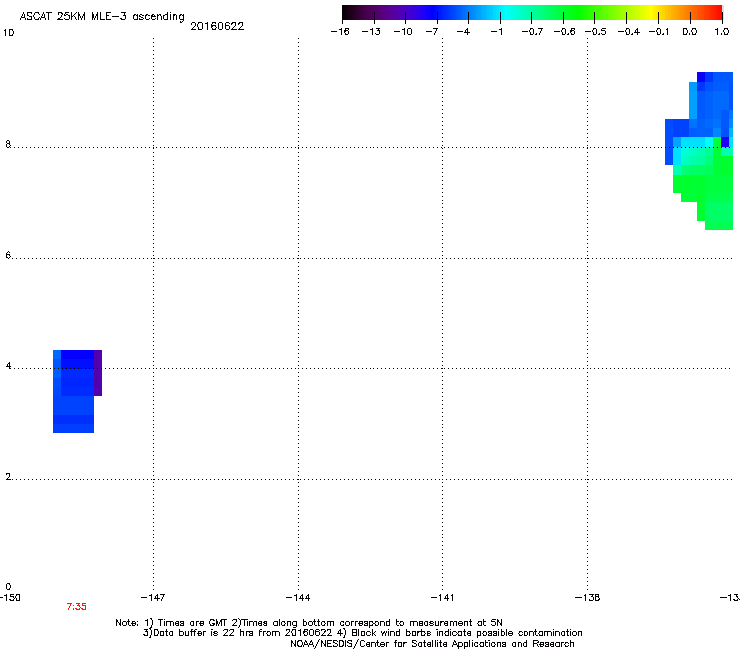
Task: Click the longitude axis label -147
Action: pos(153,598)
